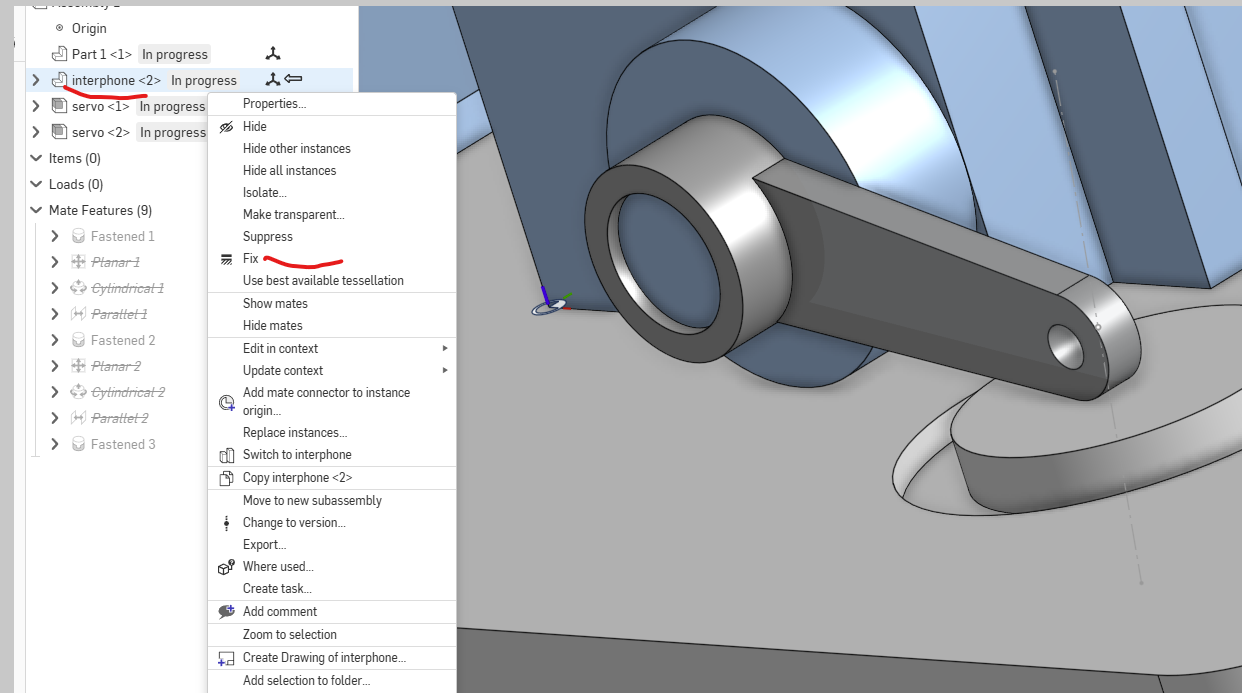
Task: Click the Fix hatch icon
Action: click(x=225, y=259)
